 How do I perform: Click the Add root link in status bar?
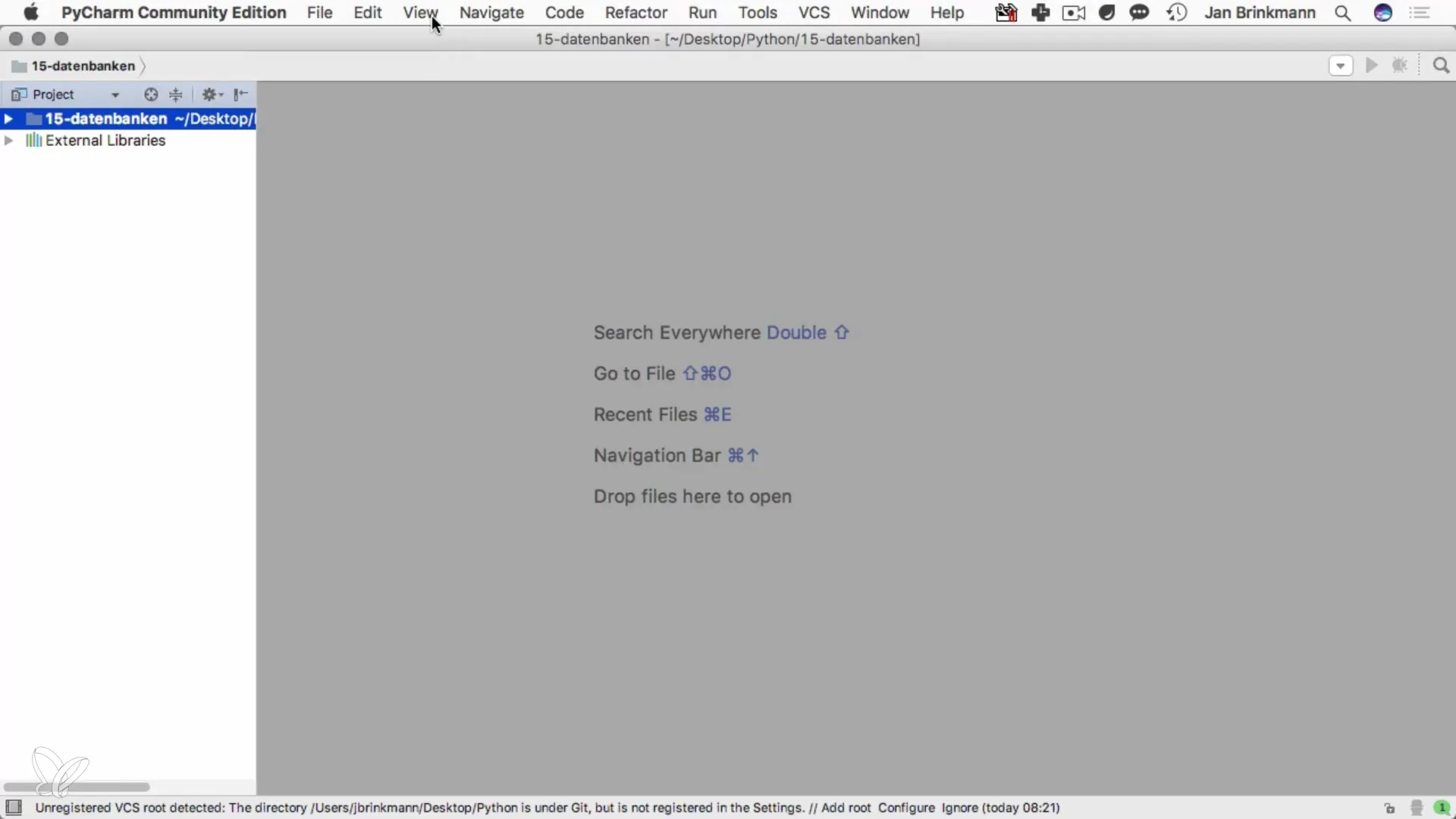[846, 808]
